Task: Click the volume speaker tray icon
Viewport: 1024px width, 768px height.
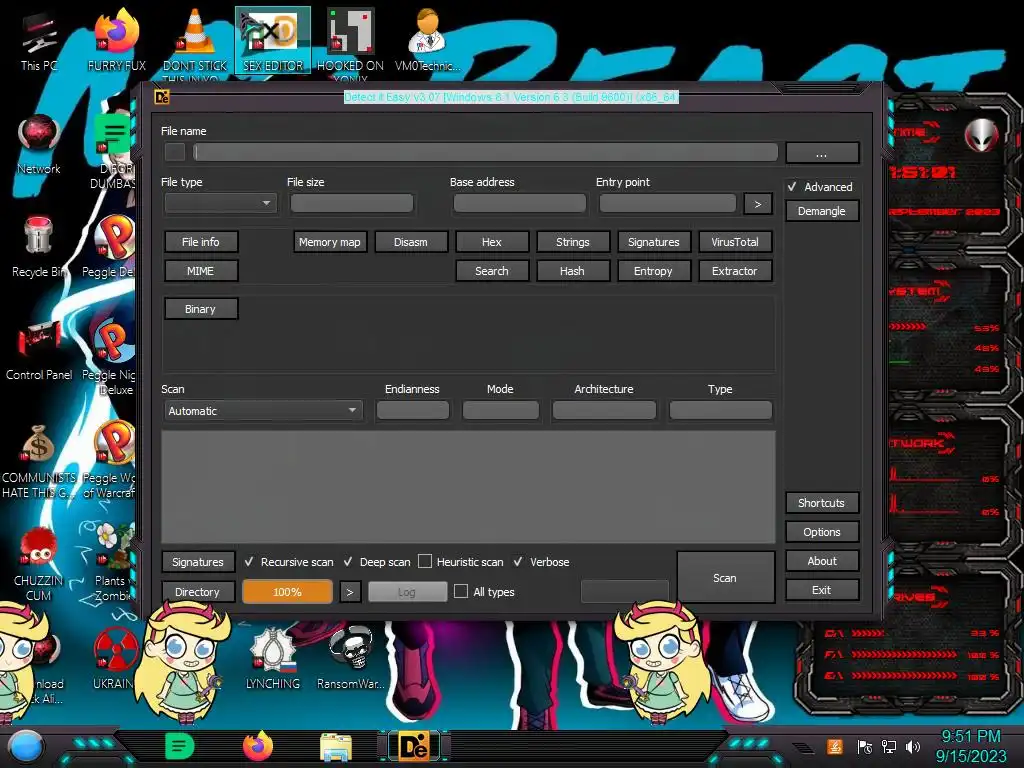Action: [x=913, y=746]
